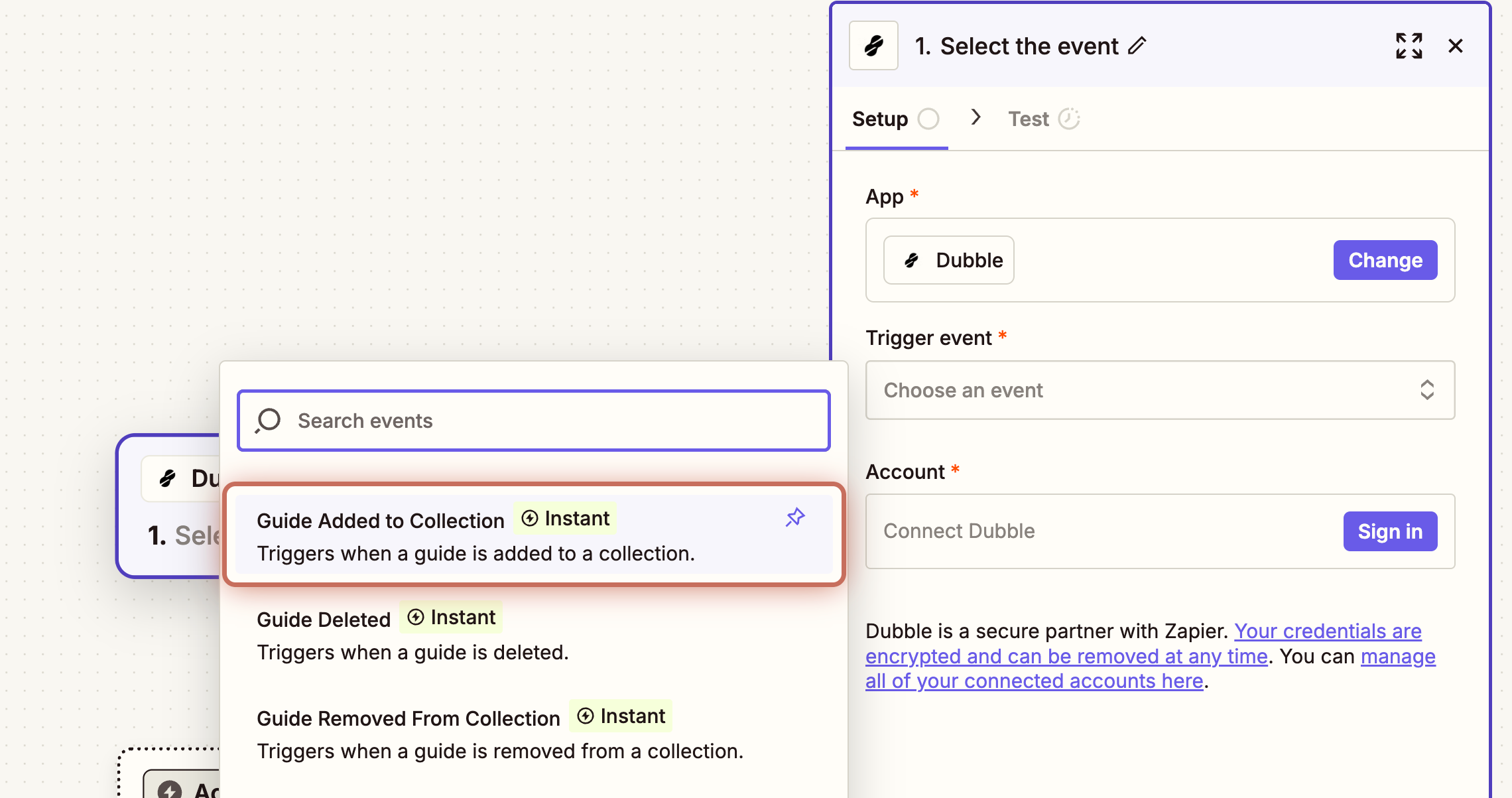Pin the Guide Added to Collection event

(x=795, y=517)
